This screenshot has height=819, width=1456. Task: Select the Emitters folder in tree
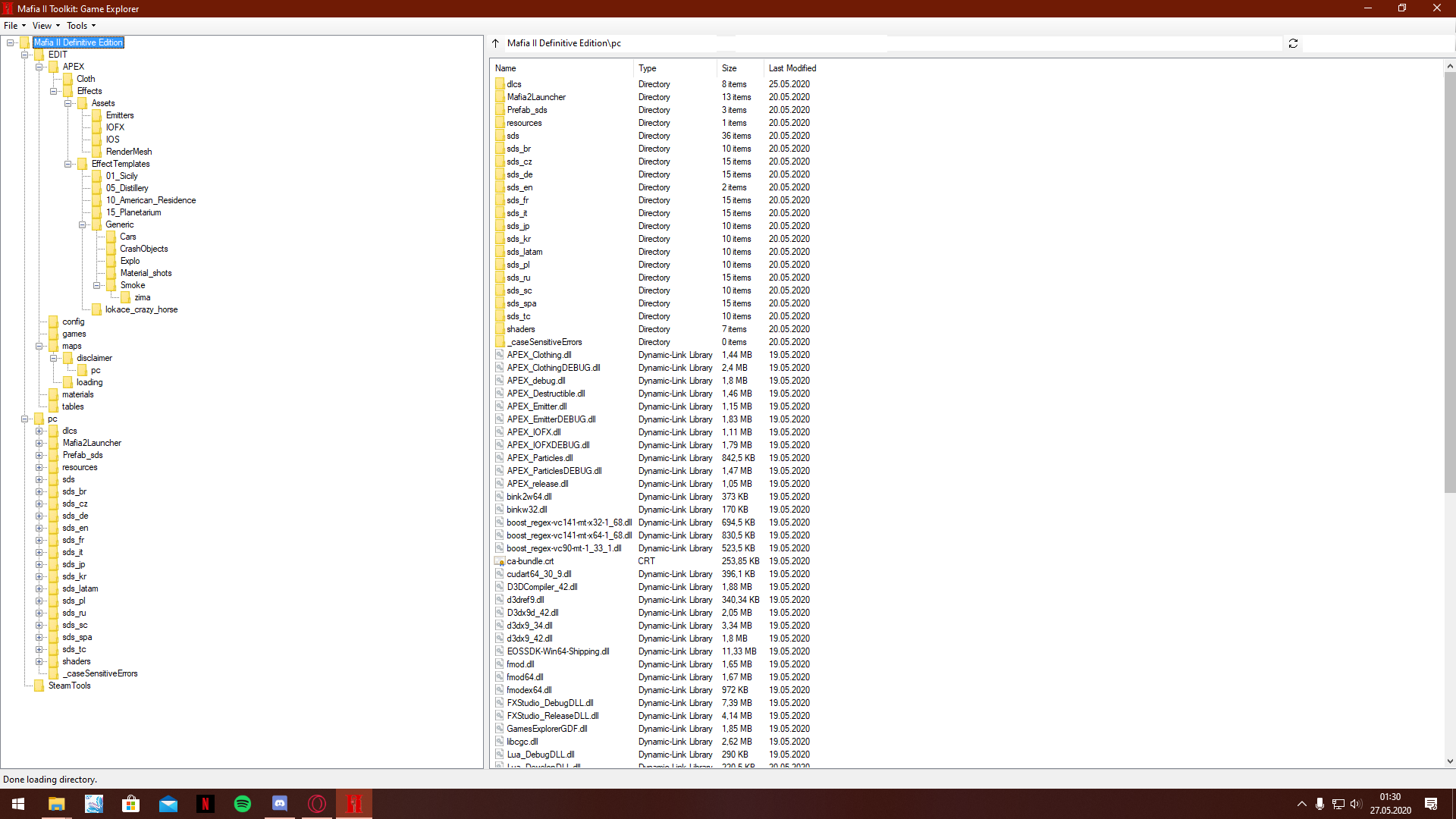pyautogui.click(x=120, y=115)
